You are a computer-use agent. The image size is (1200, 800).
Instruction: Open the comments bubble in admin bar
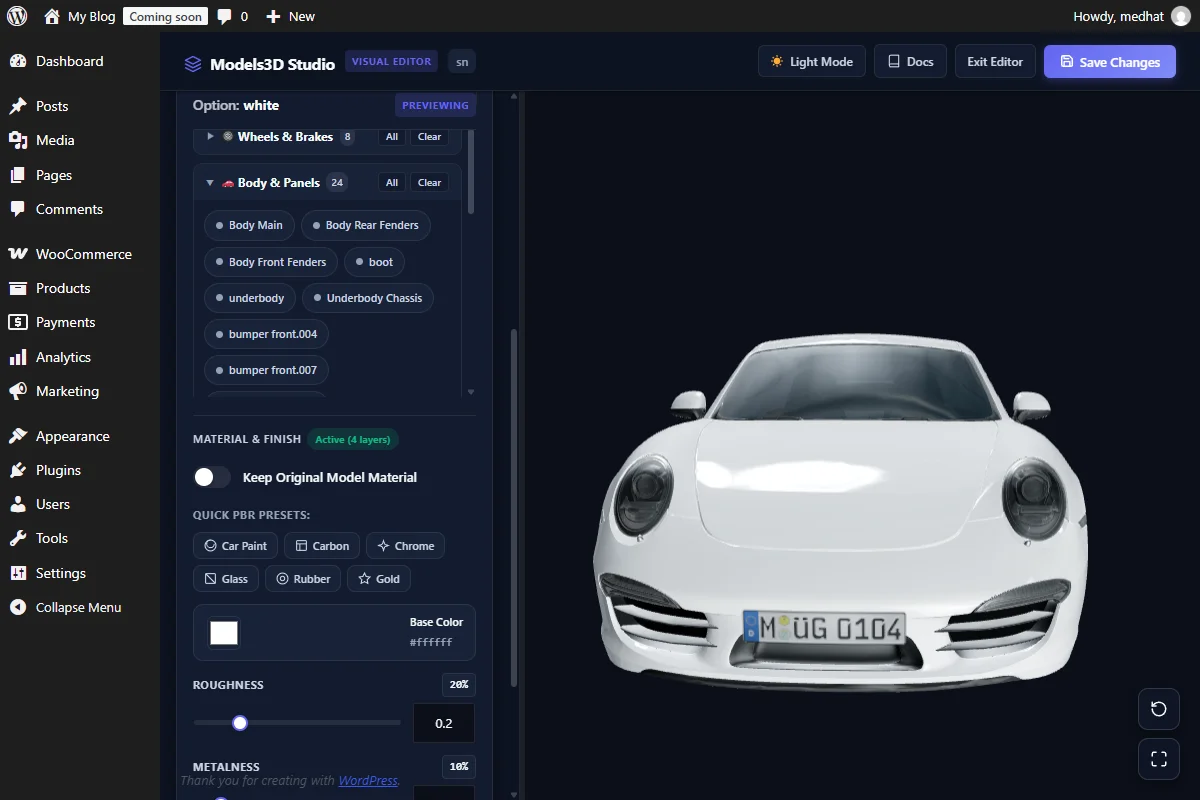point(233,16)
